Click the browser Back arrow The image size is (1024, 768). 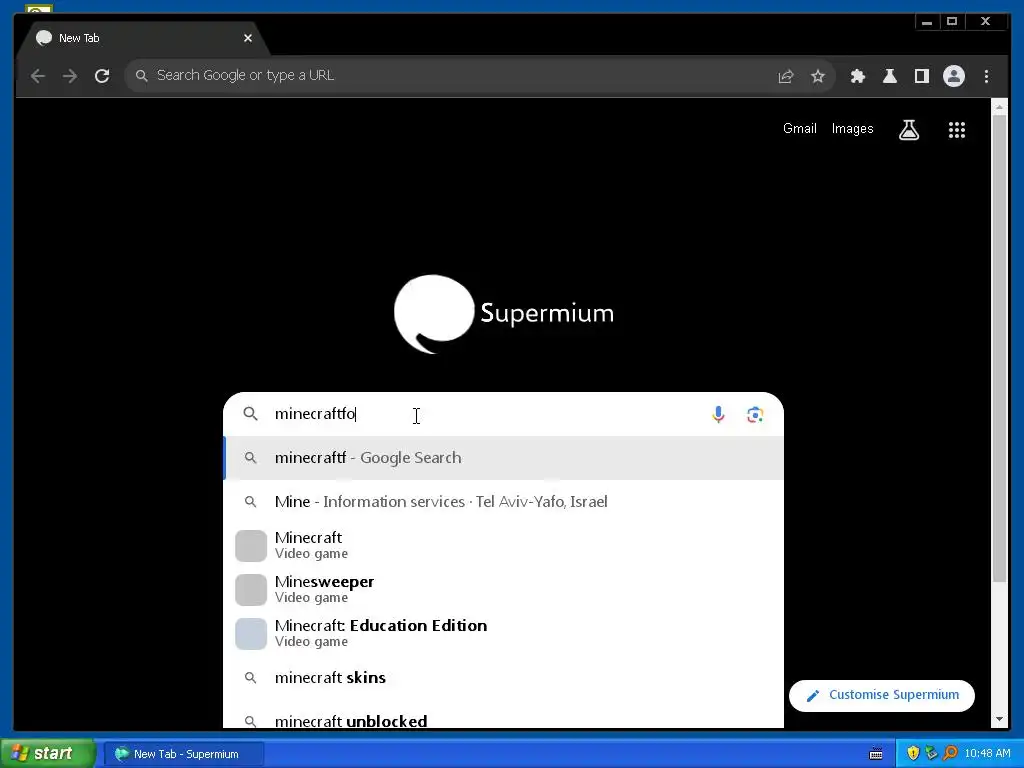(38, 76)
